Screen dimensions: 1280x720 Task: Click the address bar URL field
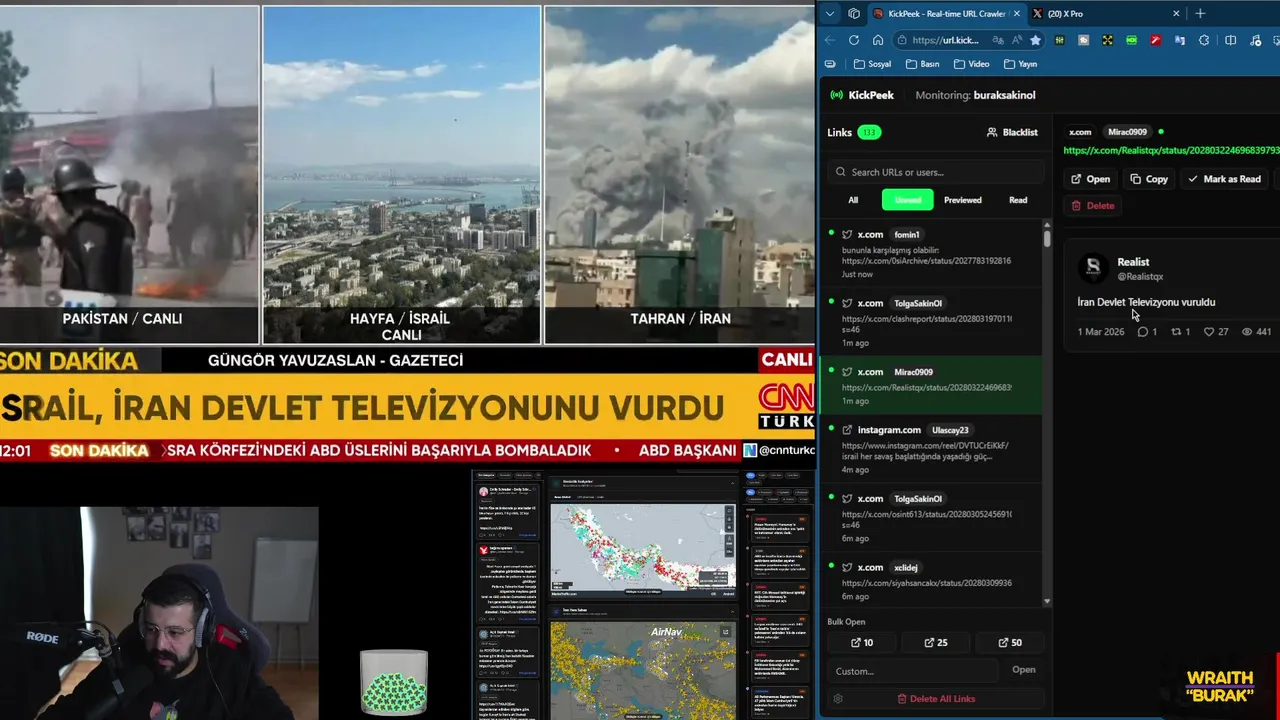click(946, 40)
